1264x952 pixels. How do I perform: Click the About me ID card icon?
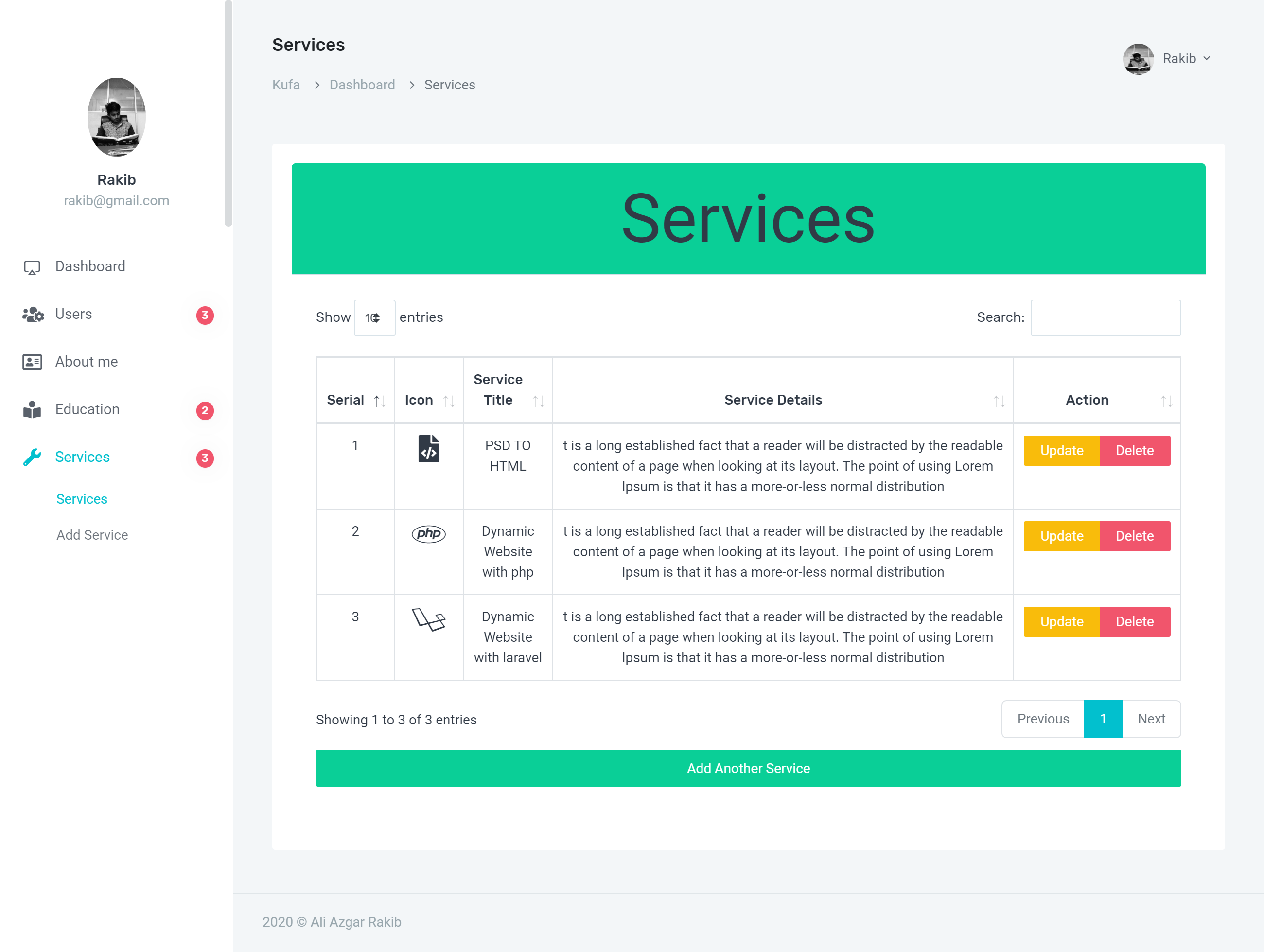click(x=32, y=362)
